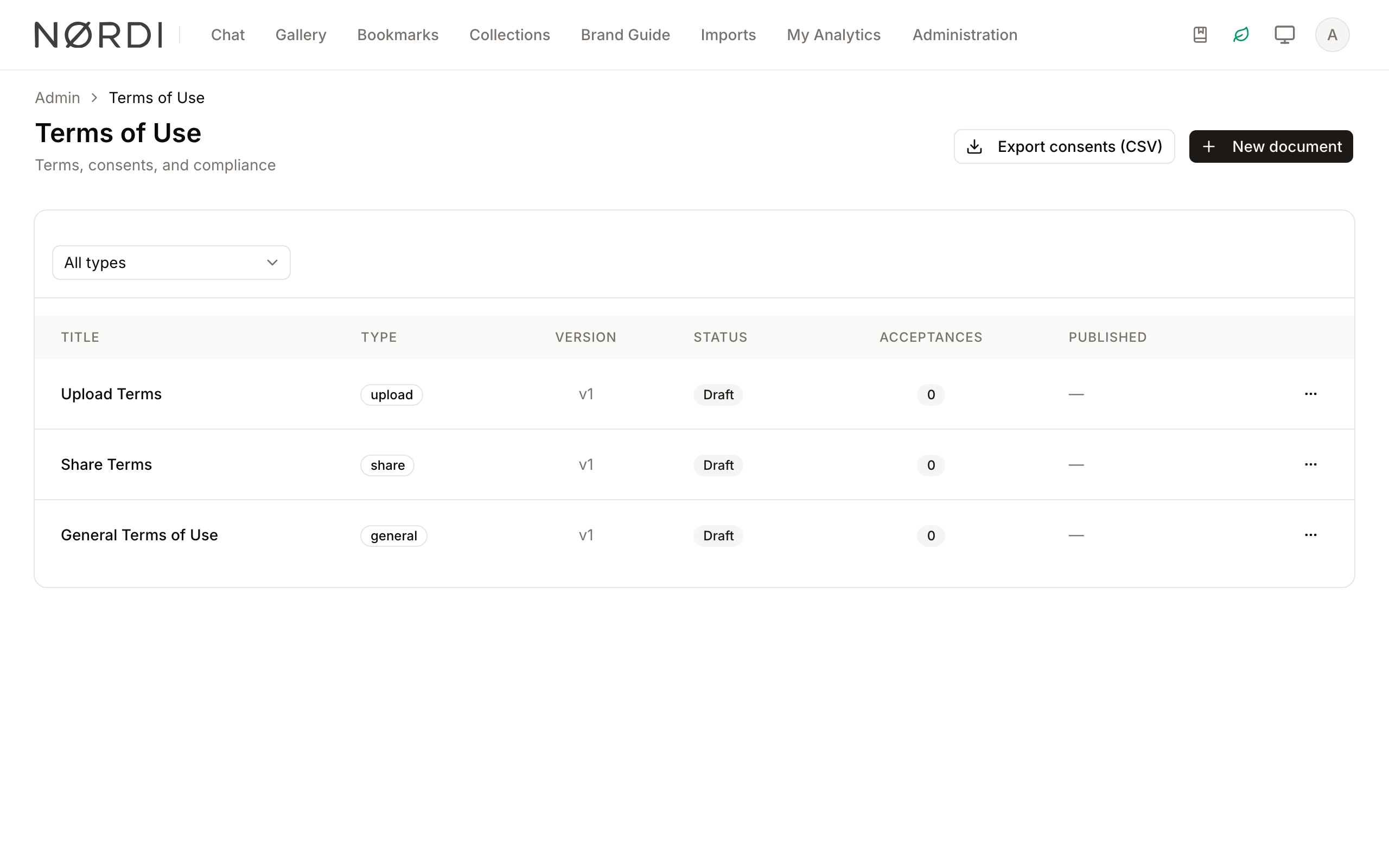Click the v1 version of Share Terms
1389x868 pixels.
586,464
